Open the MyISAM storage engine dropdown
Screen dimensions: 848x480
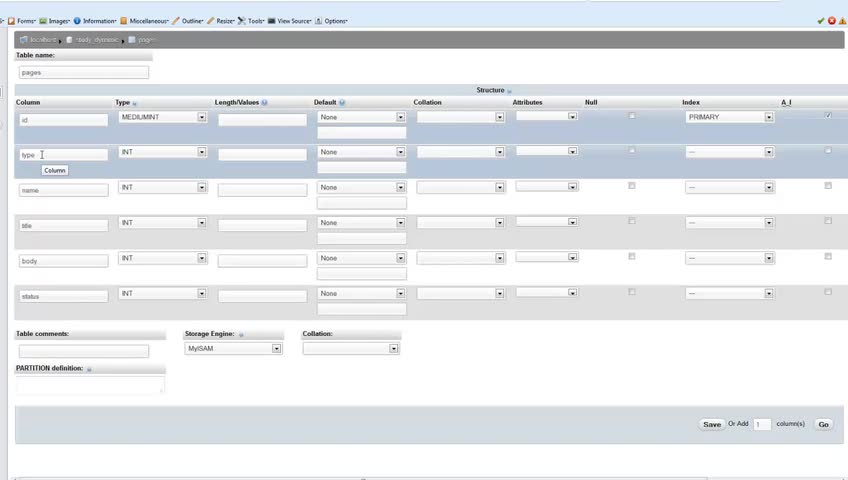(233, 349)
